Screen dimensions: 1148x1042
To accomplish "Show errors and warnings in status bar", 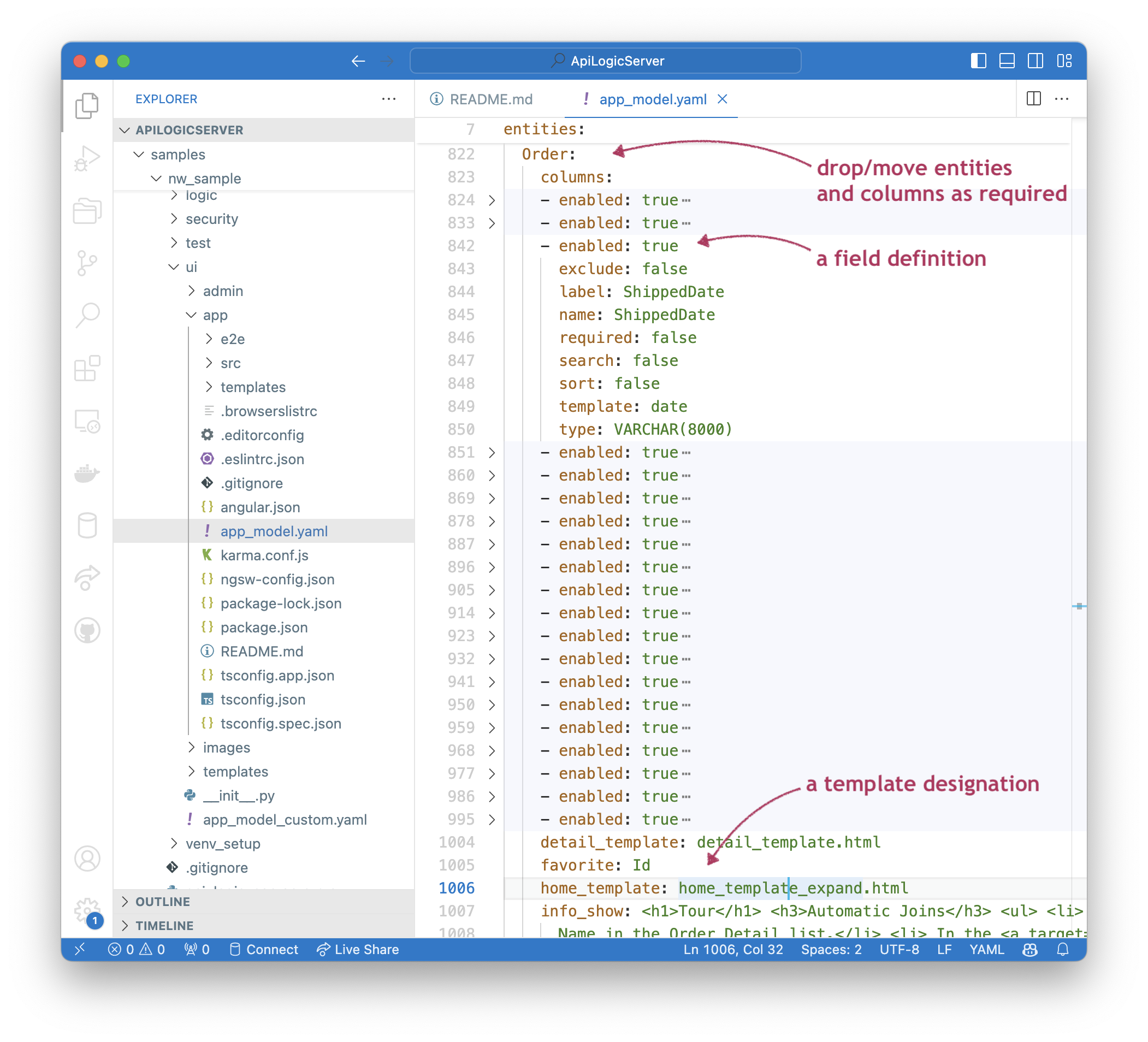I will pos(136,949).
